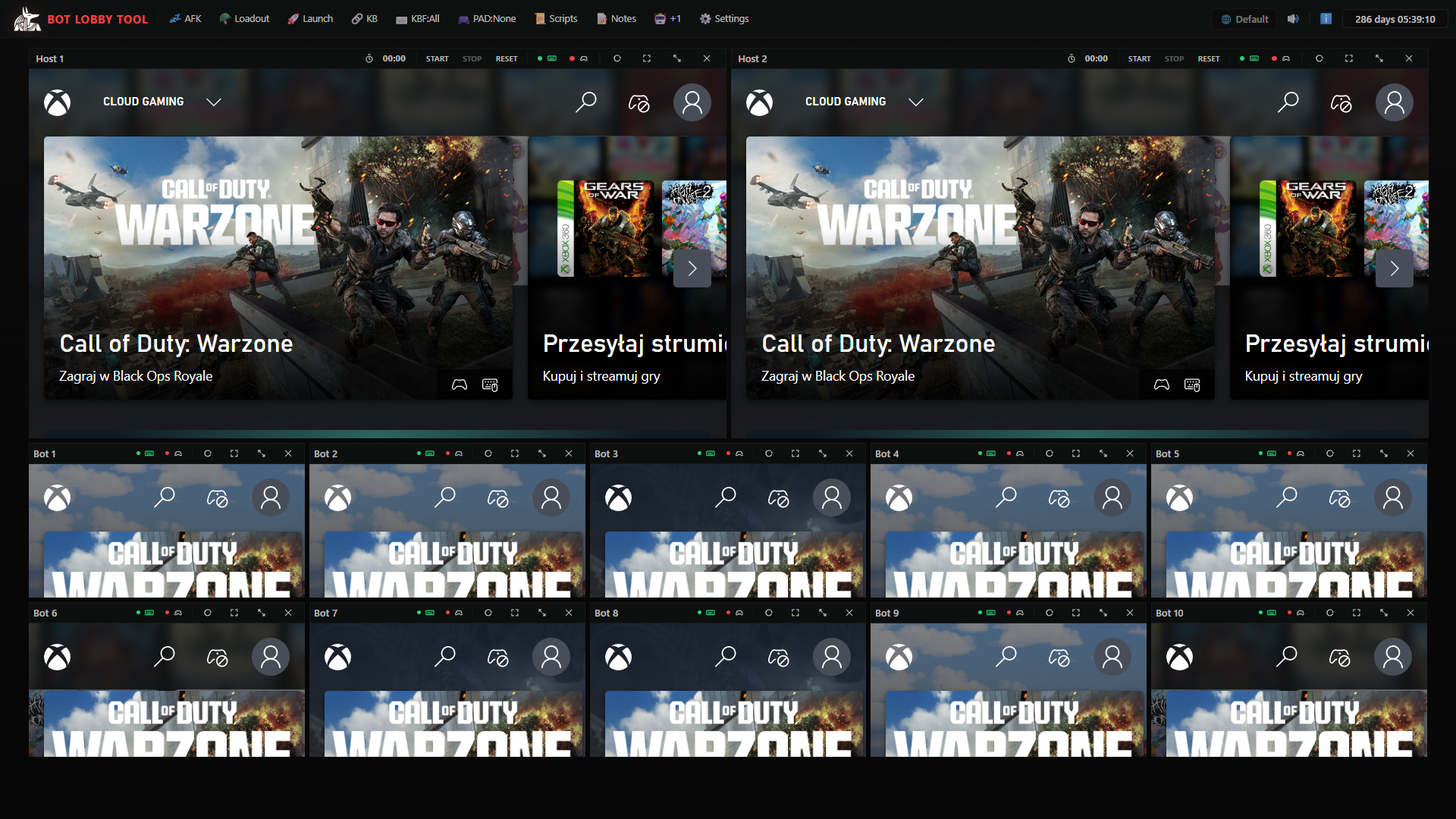The image size is (1456, 819).
Task: Click the +1 bot counter menu item
Action: pos(667,18)
